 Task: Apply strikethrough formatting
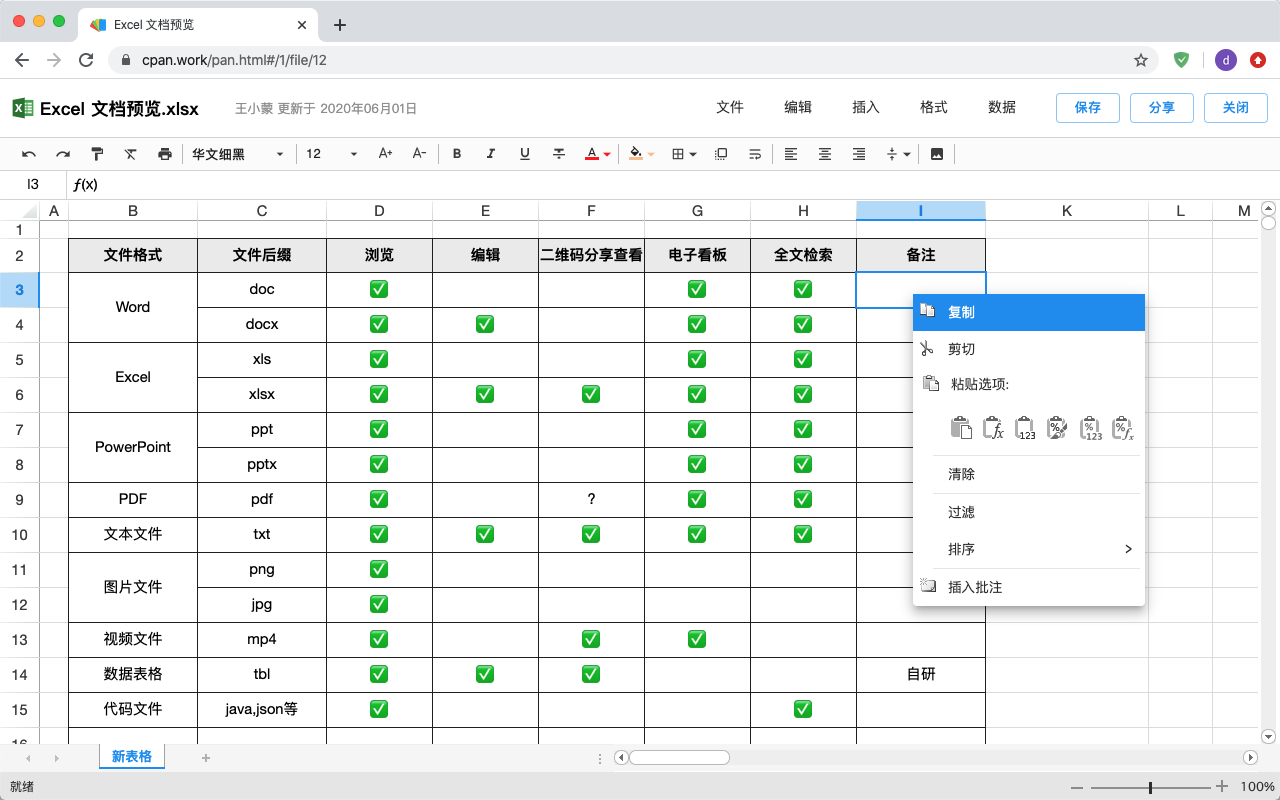559,154
